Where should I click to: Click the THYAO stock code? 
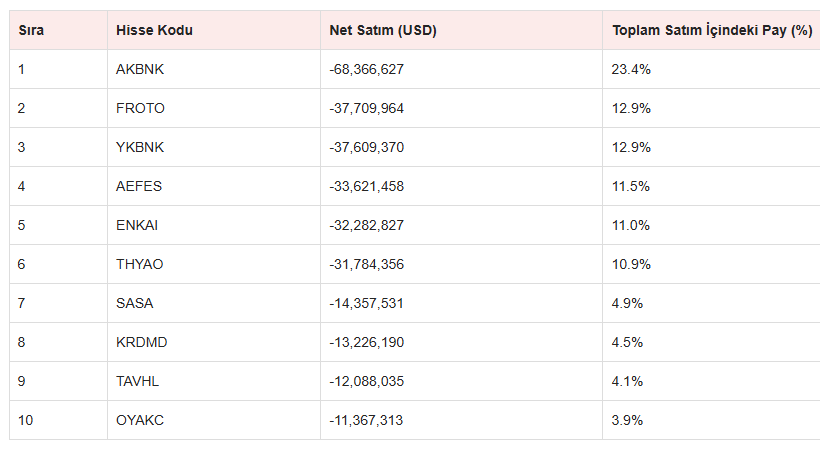tap(140, 264)
